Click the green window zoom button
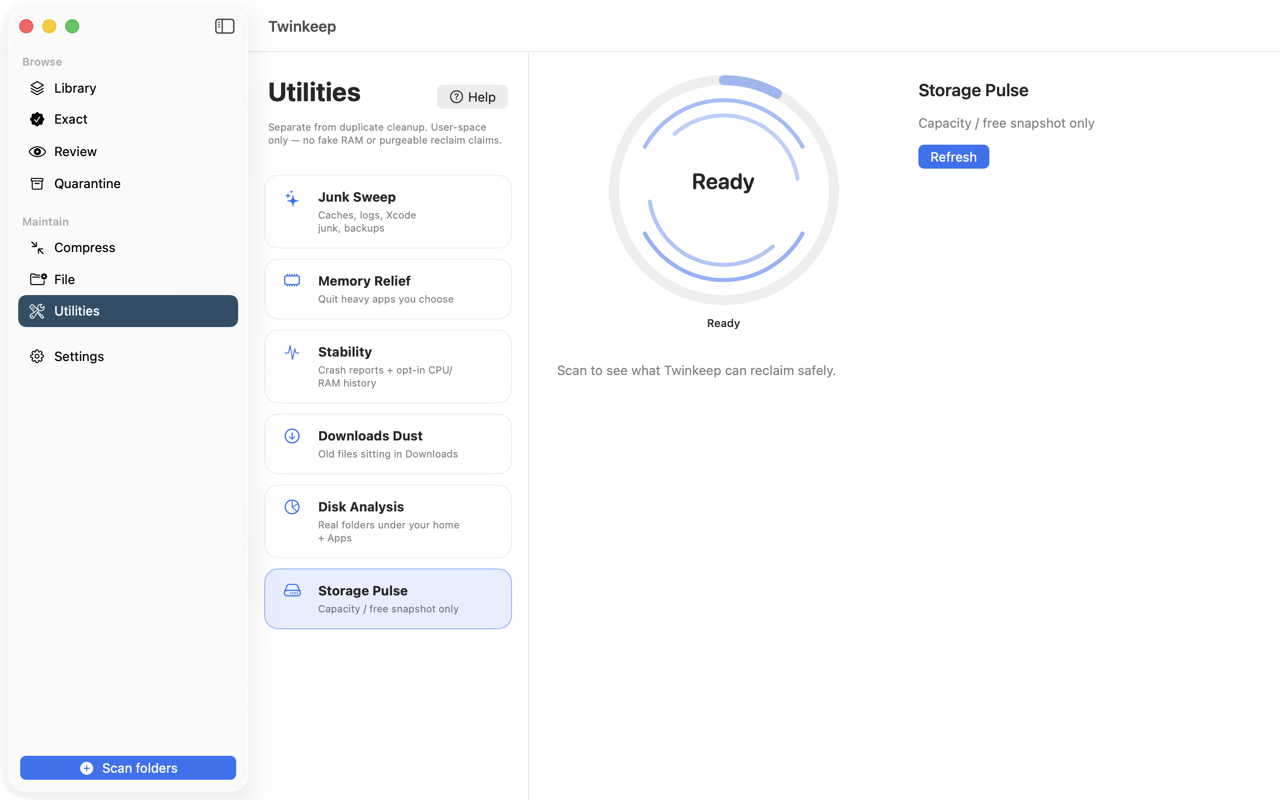1280x800 pixels. click(x=72, y=26)
